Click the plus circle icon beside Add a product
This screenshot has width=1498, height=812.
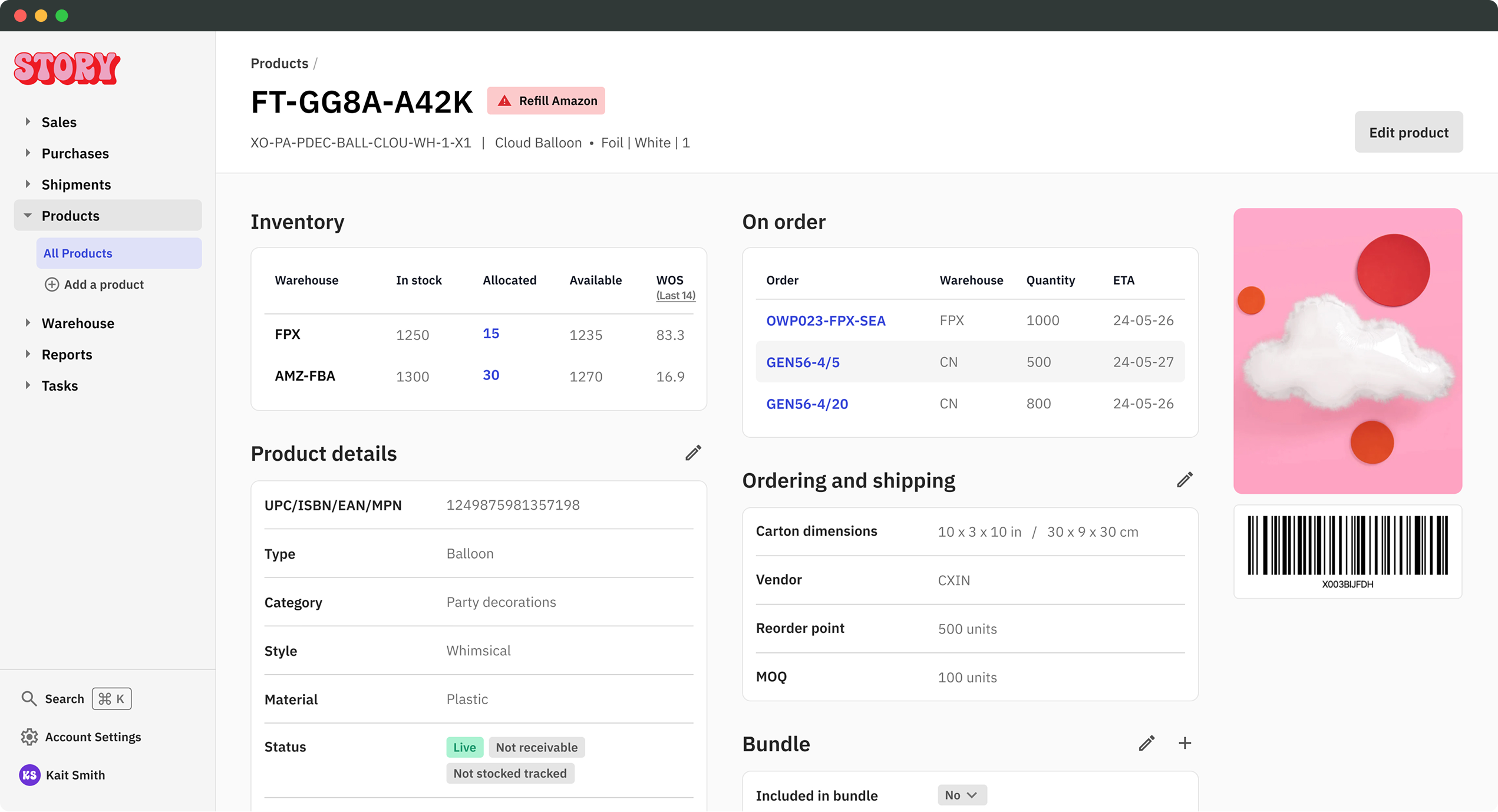(52, 285)
